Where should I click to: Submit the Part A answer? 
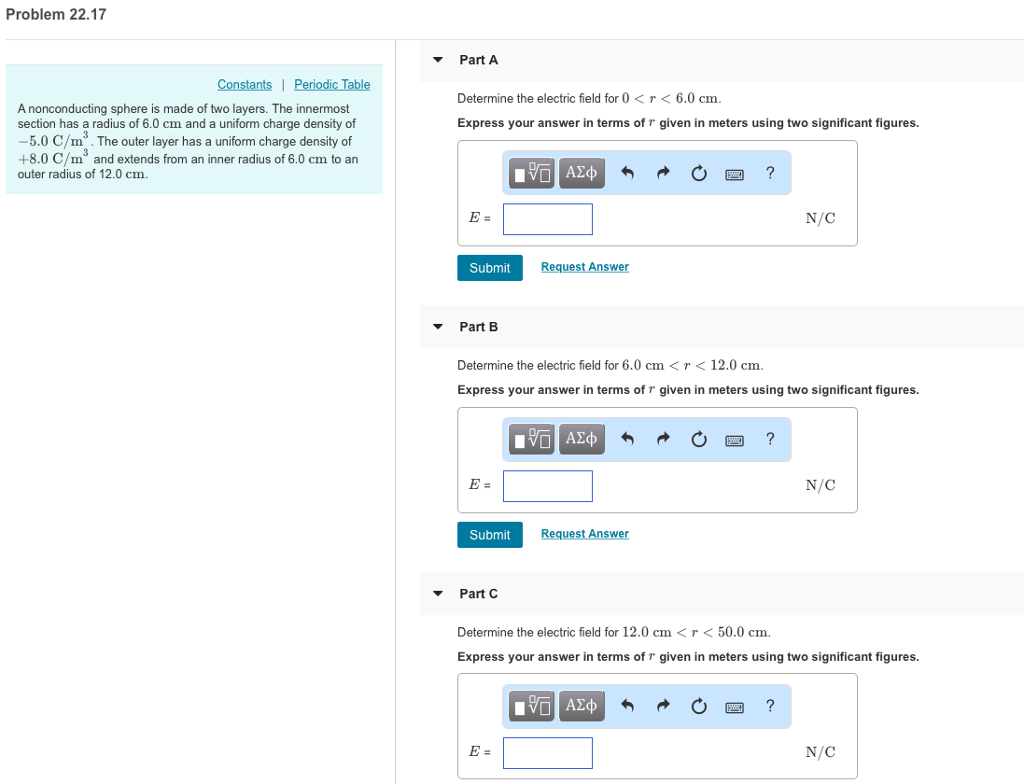[x=490, y=268]
